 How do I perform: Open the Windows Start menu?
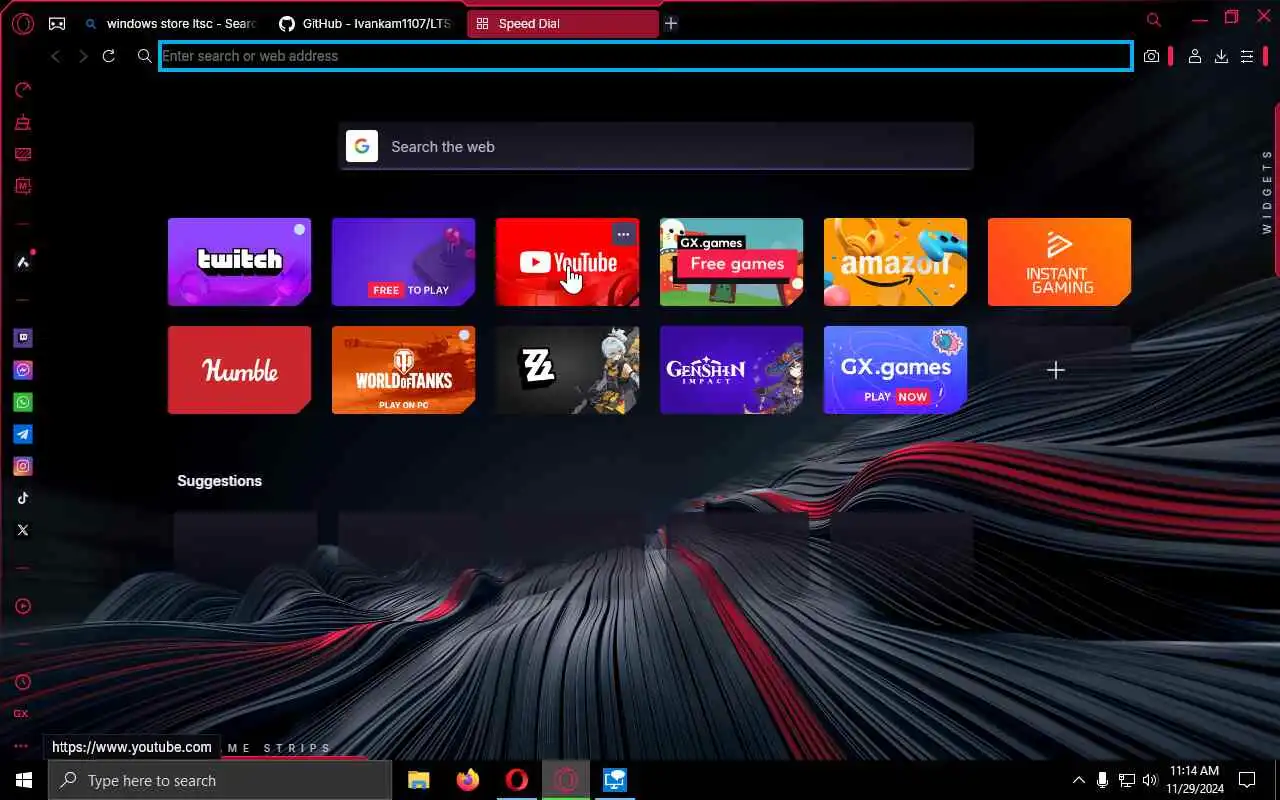[24, 780]
